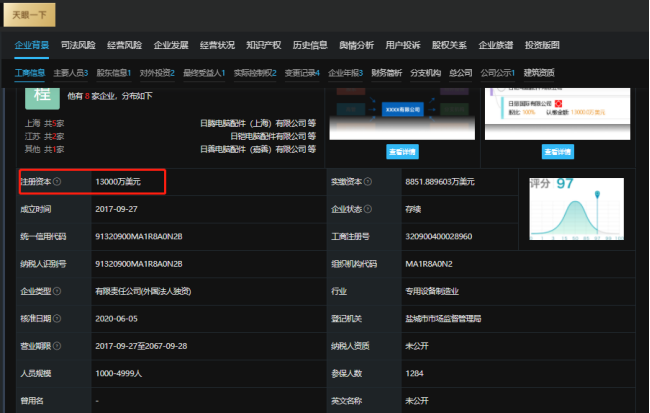Open the 其他 row company link
This screenshot has width=650, height=413.
click(x=254, y=149)
